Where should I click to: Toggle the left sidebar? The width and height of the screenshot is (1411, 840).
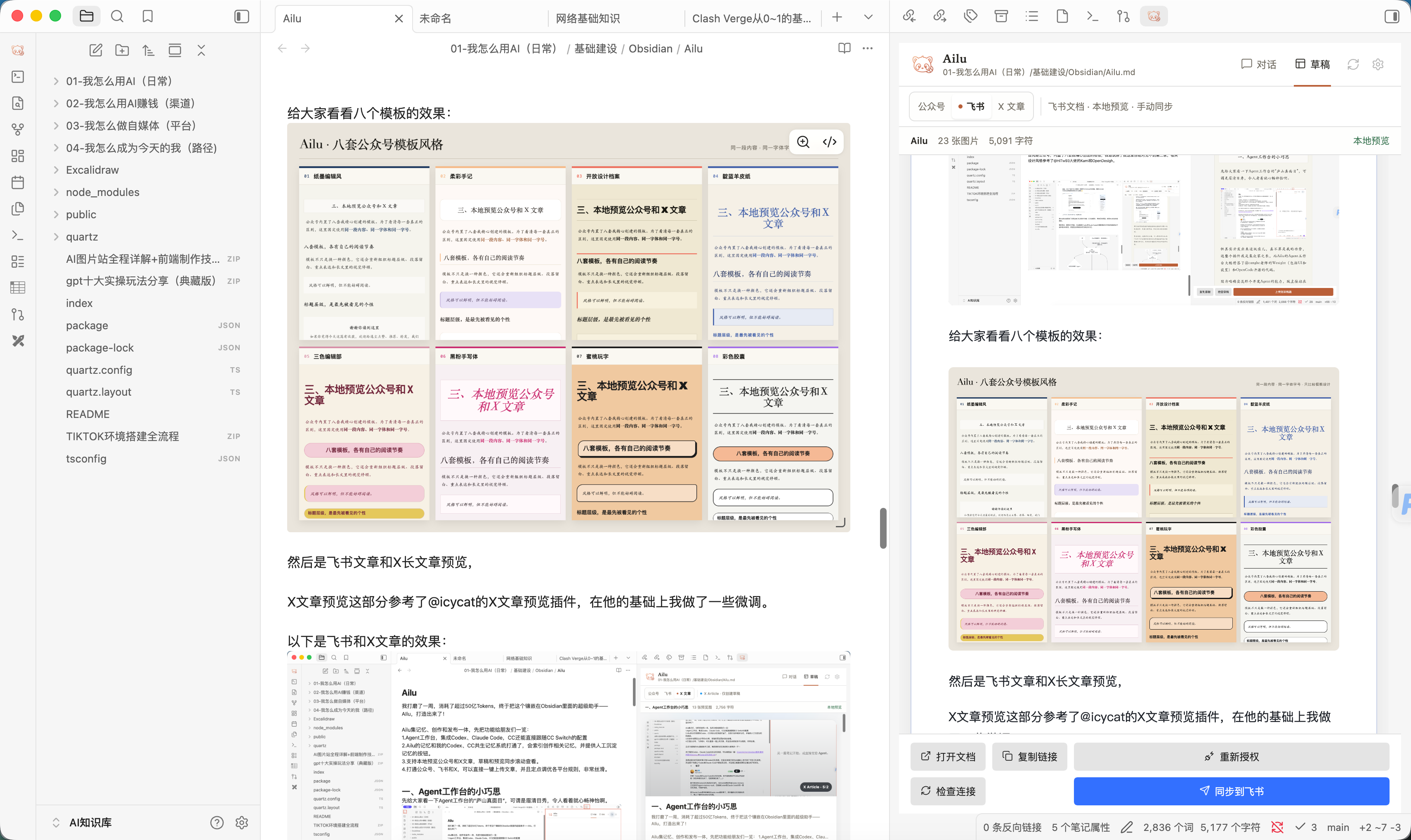tap(242, 17)
